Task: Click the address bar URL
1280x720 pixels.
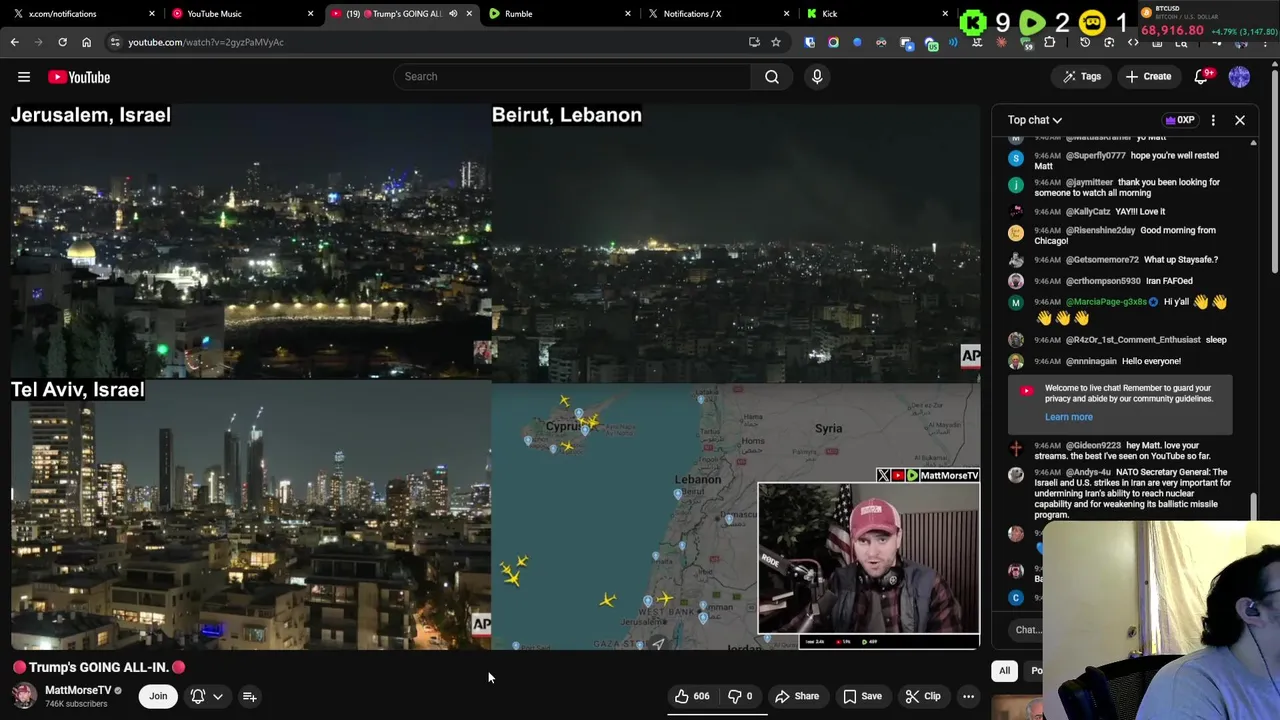Action: point(205,42)
